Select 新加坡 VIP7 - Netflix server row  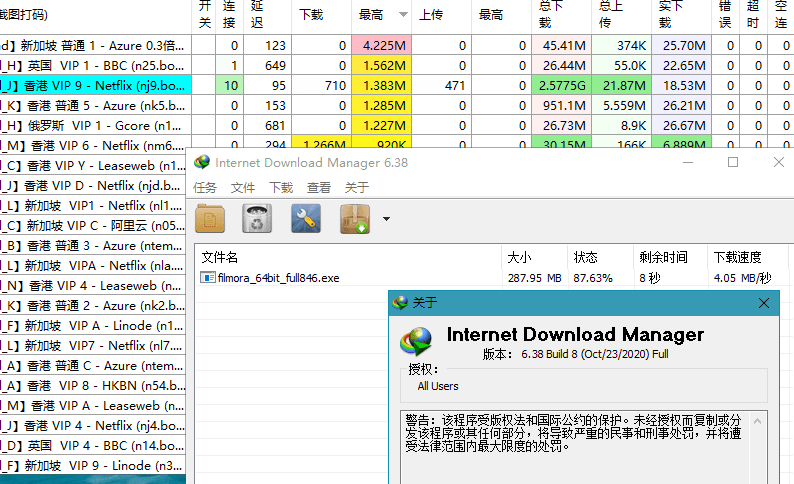[x=93, y=345]
